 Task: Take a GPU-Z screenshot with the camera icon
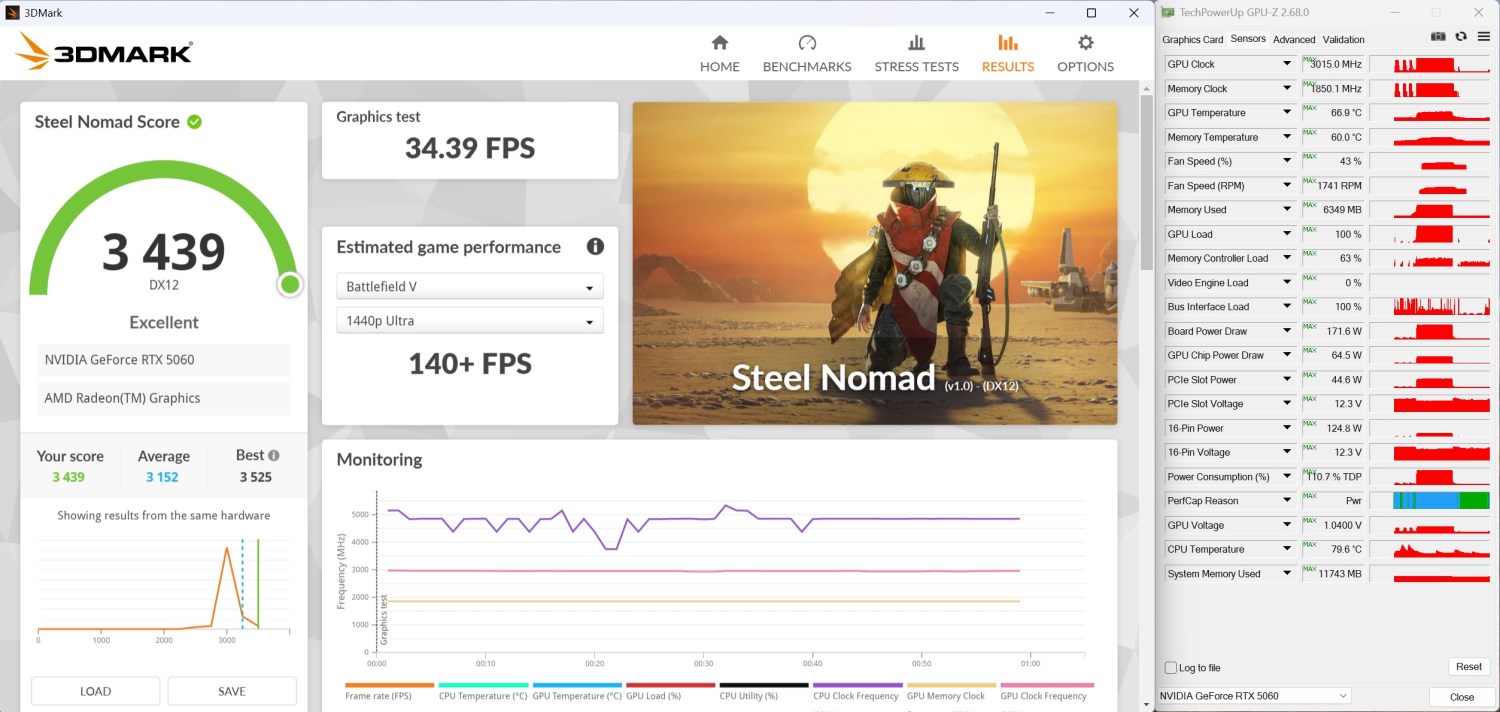click(1438, 37)
